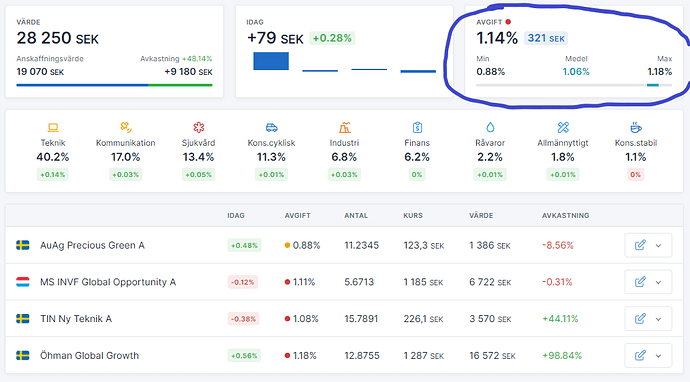The width and height of the screenshot is (690, 382).
Task: Click the -0.38% daily badge for TIN
Action: click(243, 319)
